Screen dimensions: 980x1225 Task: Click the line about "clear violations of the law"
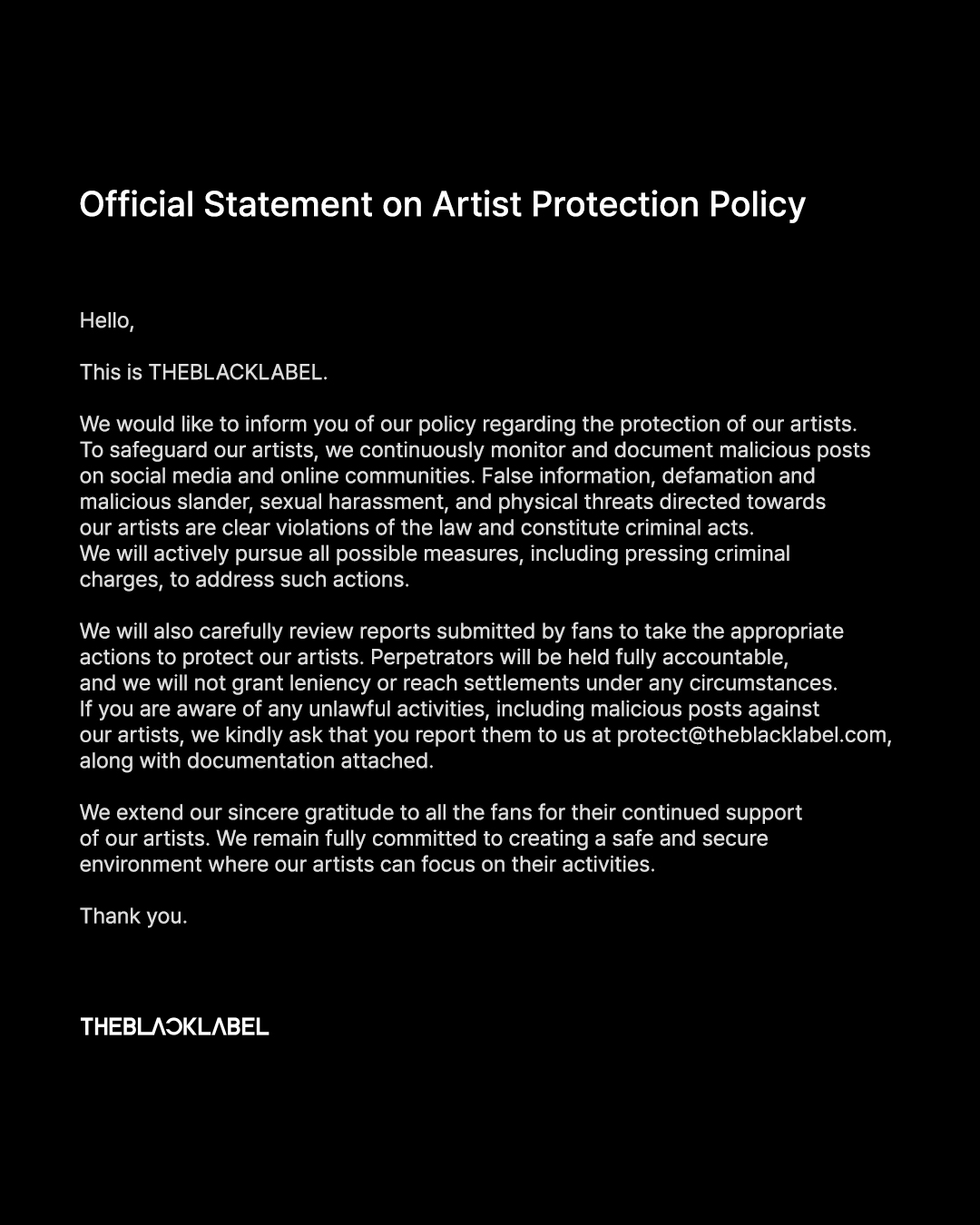click(416, 527)
